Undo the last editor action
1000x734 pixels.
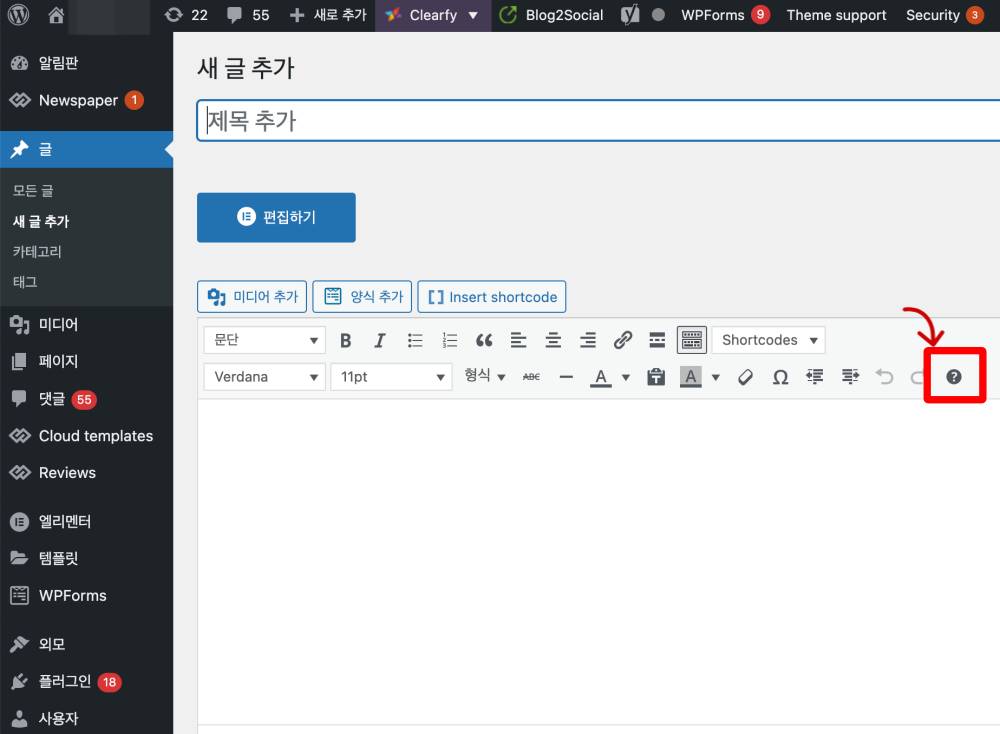(x=884, y=377)
